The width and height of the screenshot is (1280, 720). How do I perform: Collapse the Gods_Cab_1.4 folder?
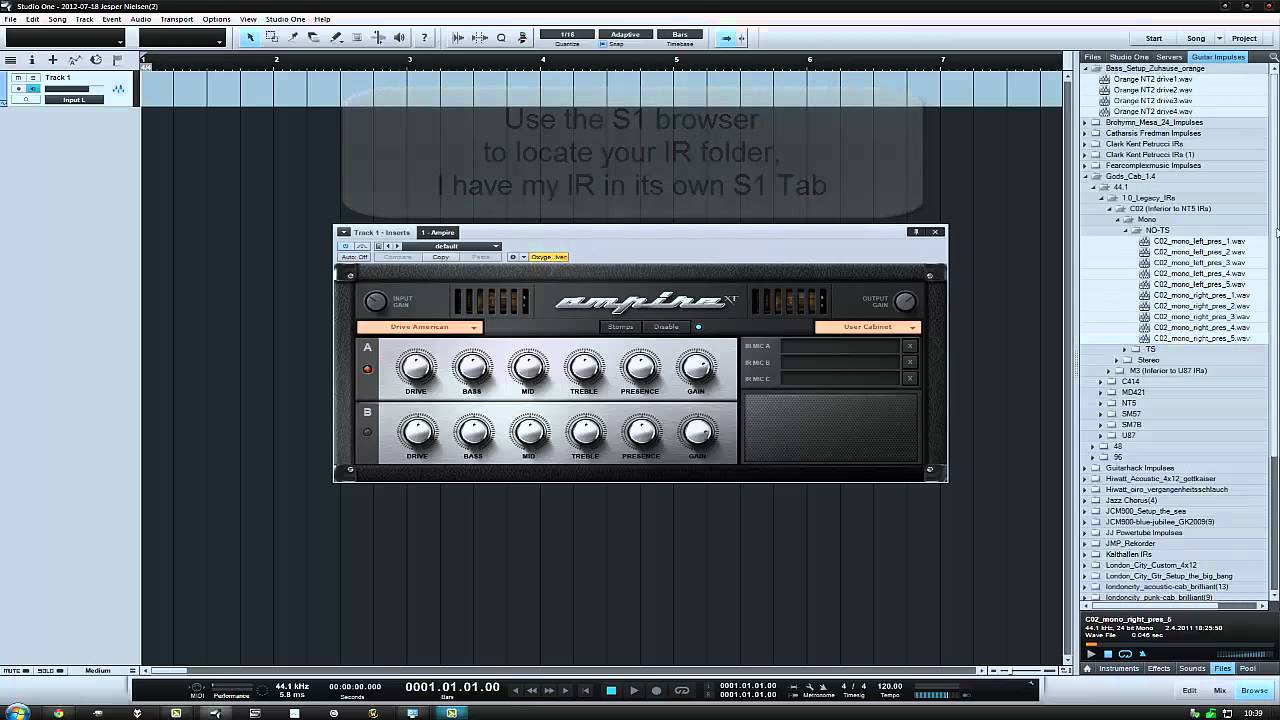(x=1086, y=176)
